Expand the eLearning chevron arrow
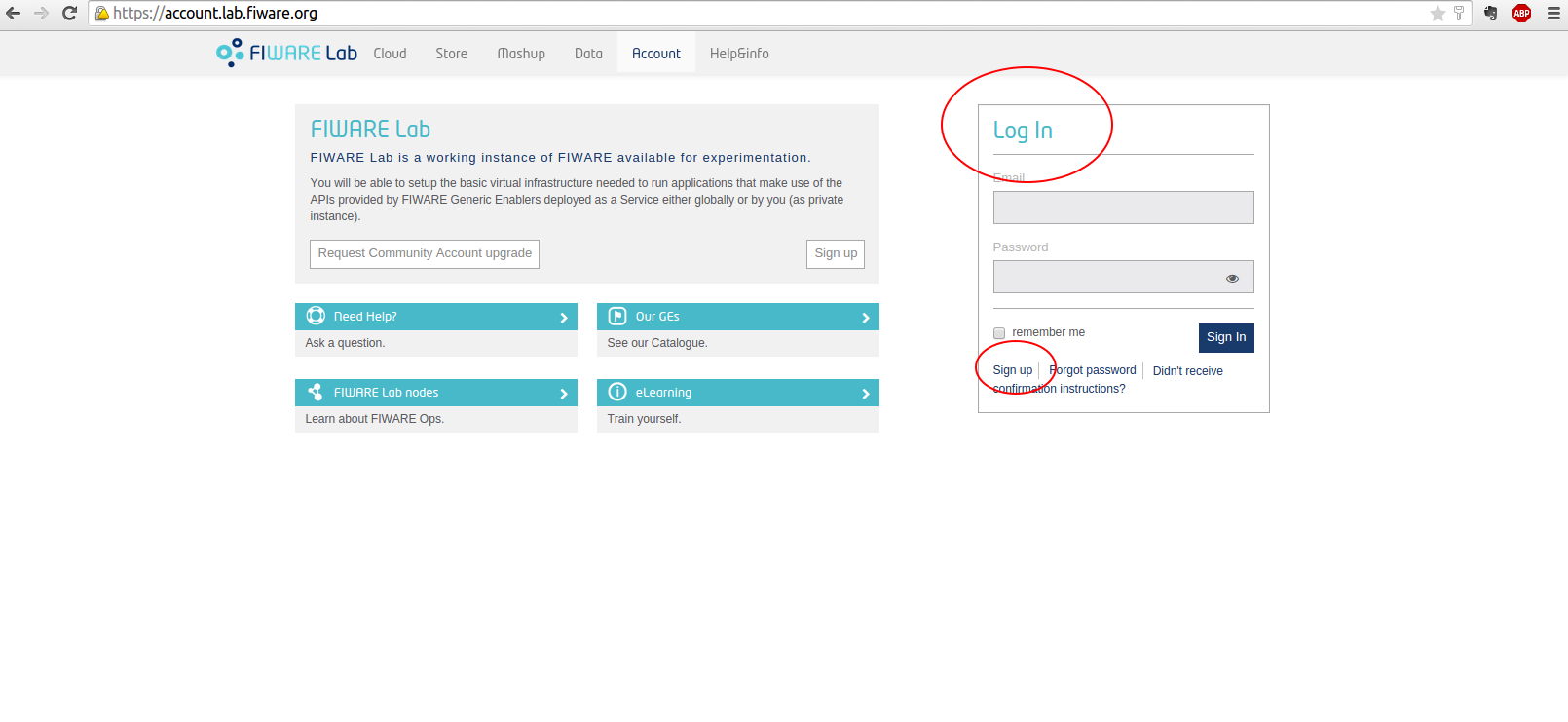This screenshot has height=722, width=1568. click(866, 394)
